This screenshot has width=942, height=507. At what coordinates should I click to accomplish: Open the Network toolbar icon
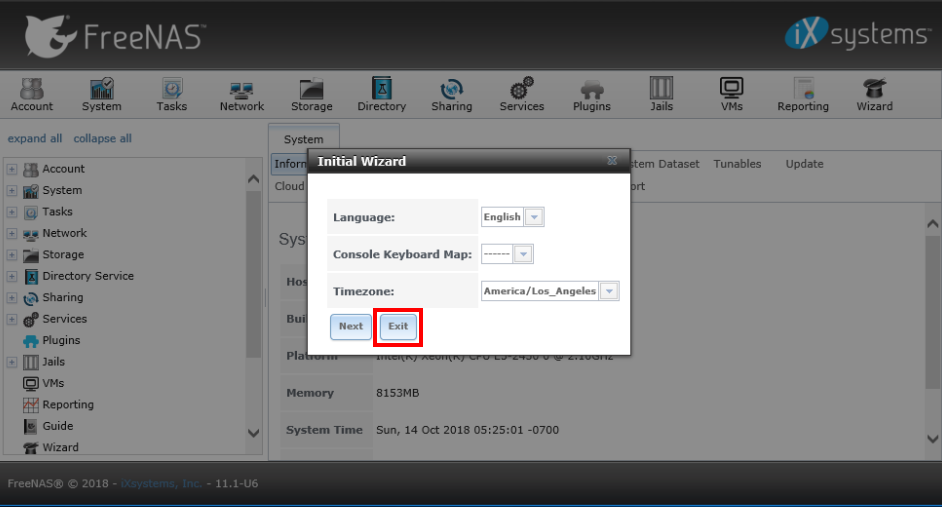pos(242,95)
